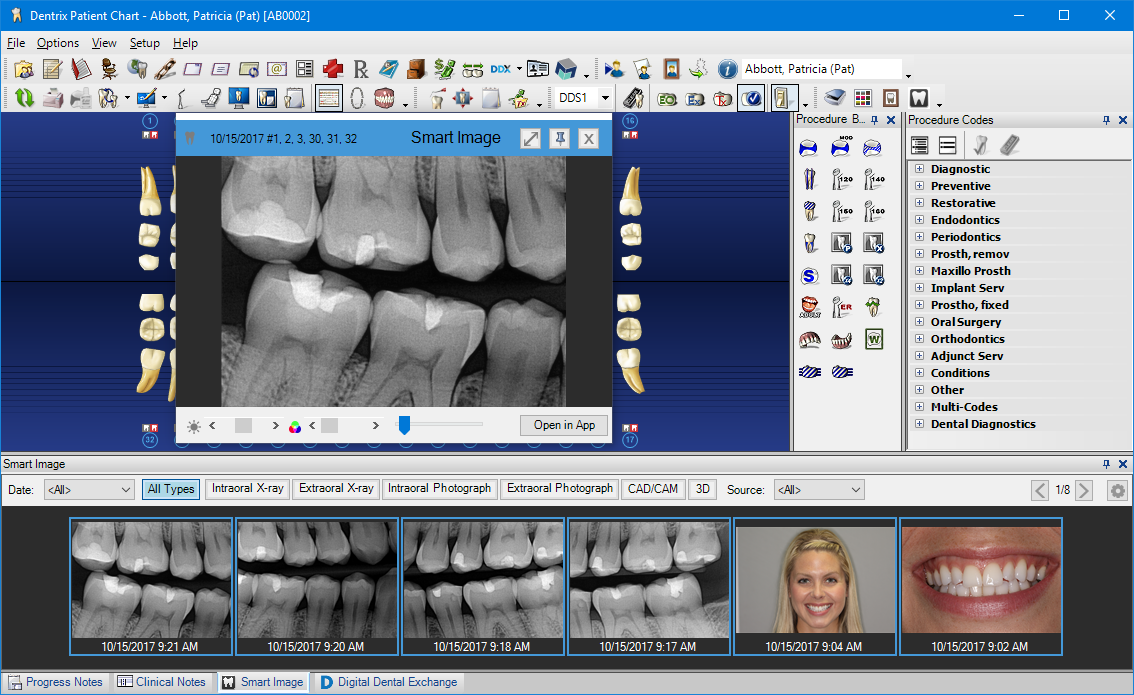Select the ER exam procedure button
The image size is (1134, 695).
(x=841, y=307)
